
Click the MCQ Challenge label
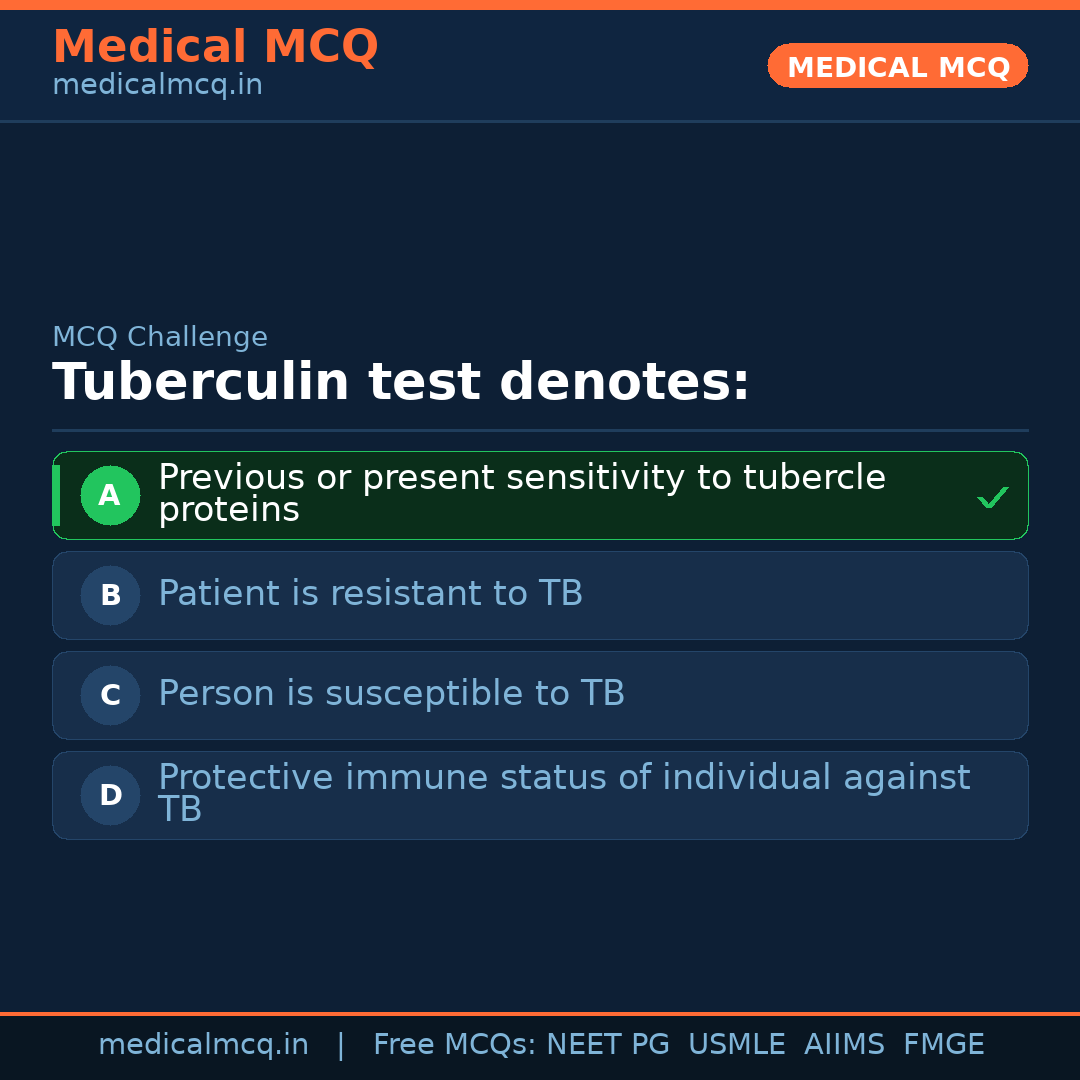tap(160, 338)
